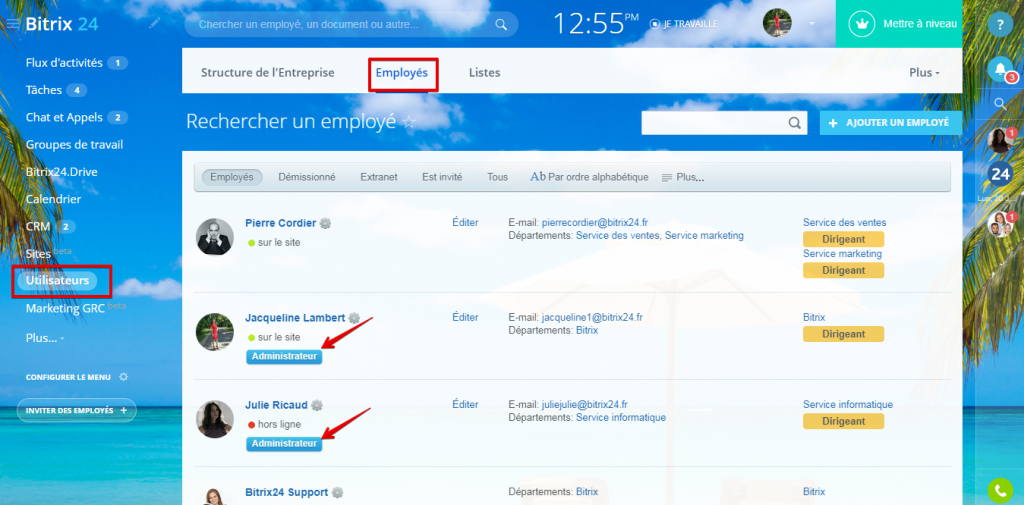Select the Employés filter pill
This screenshot has height=505, width=1024.
(x=232, y=177)
